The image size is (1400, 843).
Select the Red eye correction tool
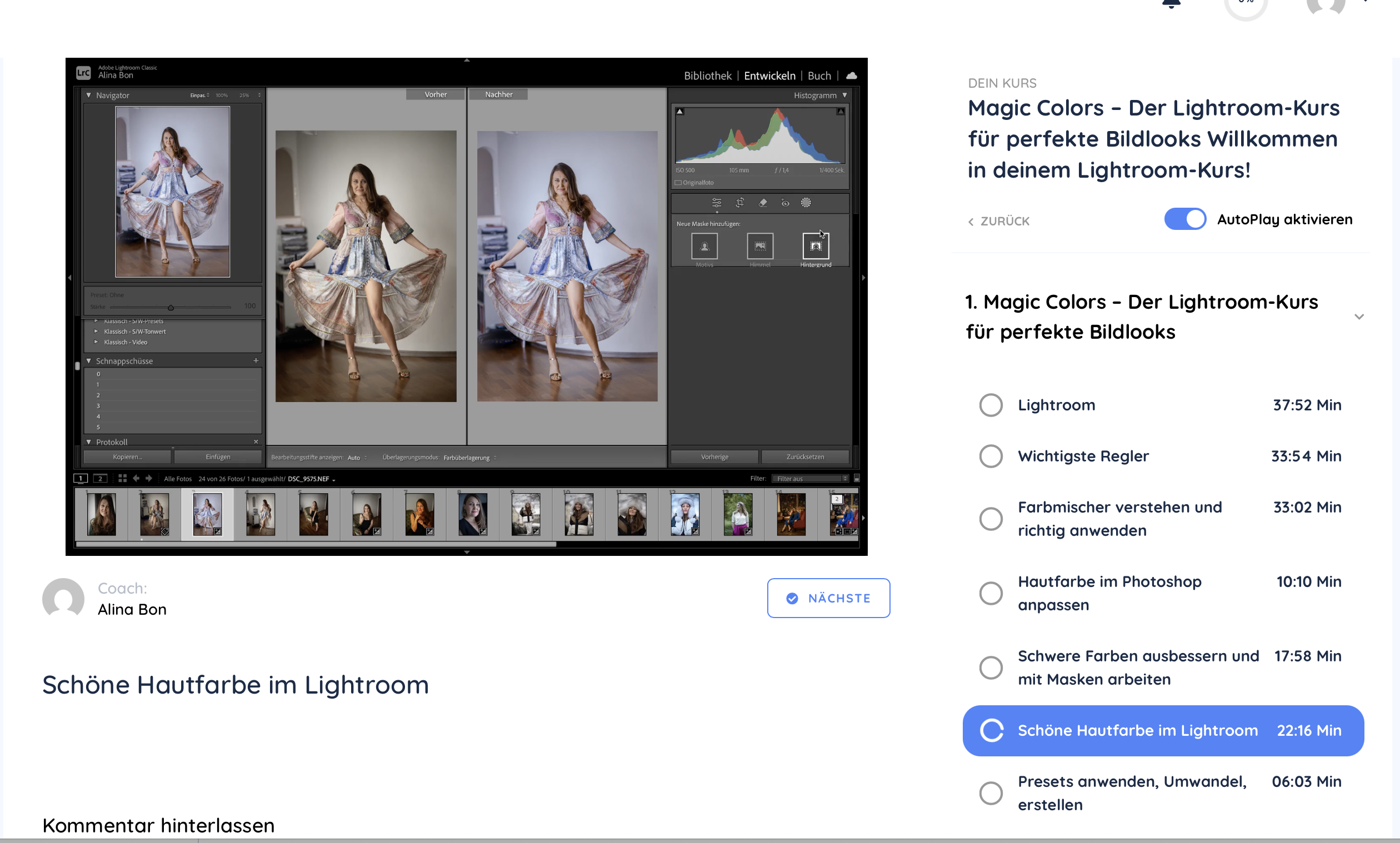point(784,203)
